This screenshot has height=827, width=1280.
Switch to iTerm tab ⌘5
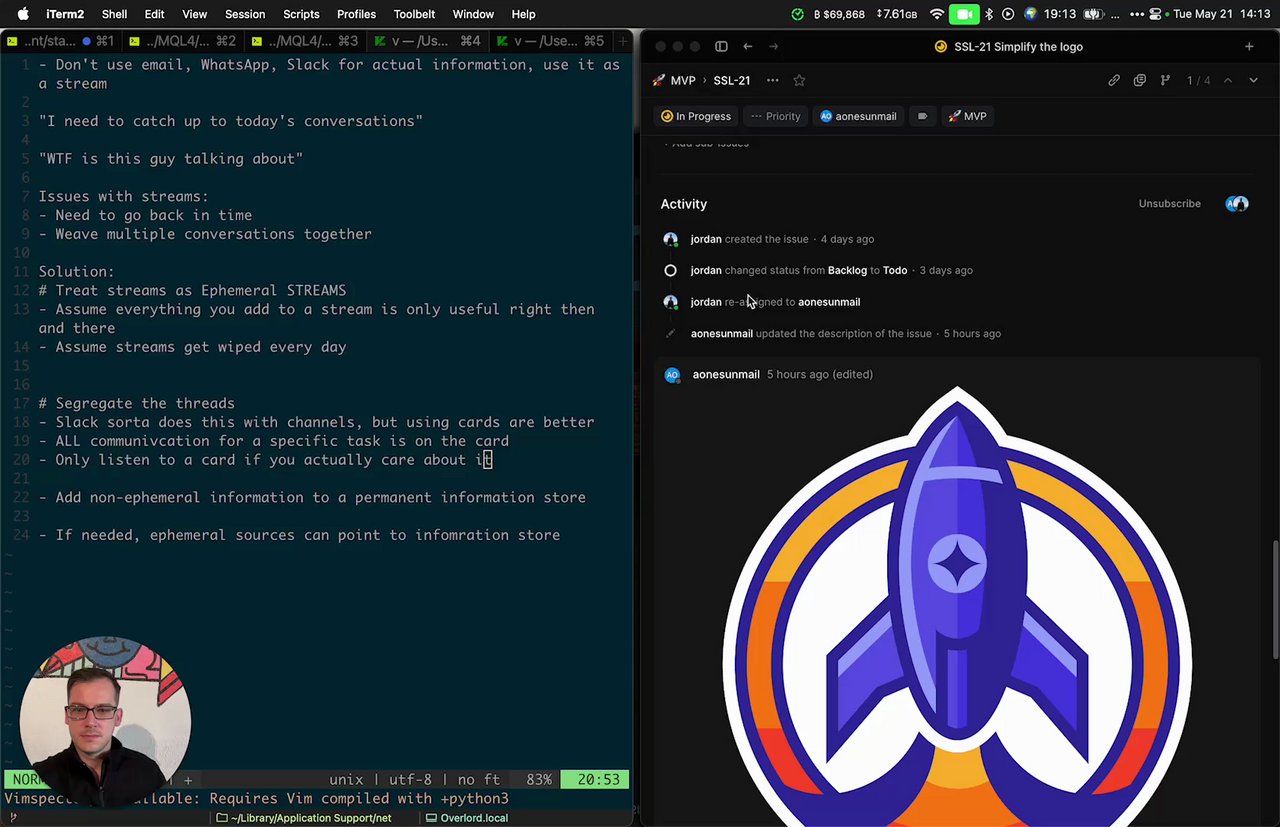coord(553,41)
